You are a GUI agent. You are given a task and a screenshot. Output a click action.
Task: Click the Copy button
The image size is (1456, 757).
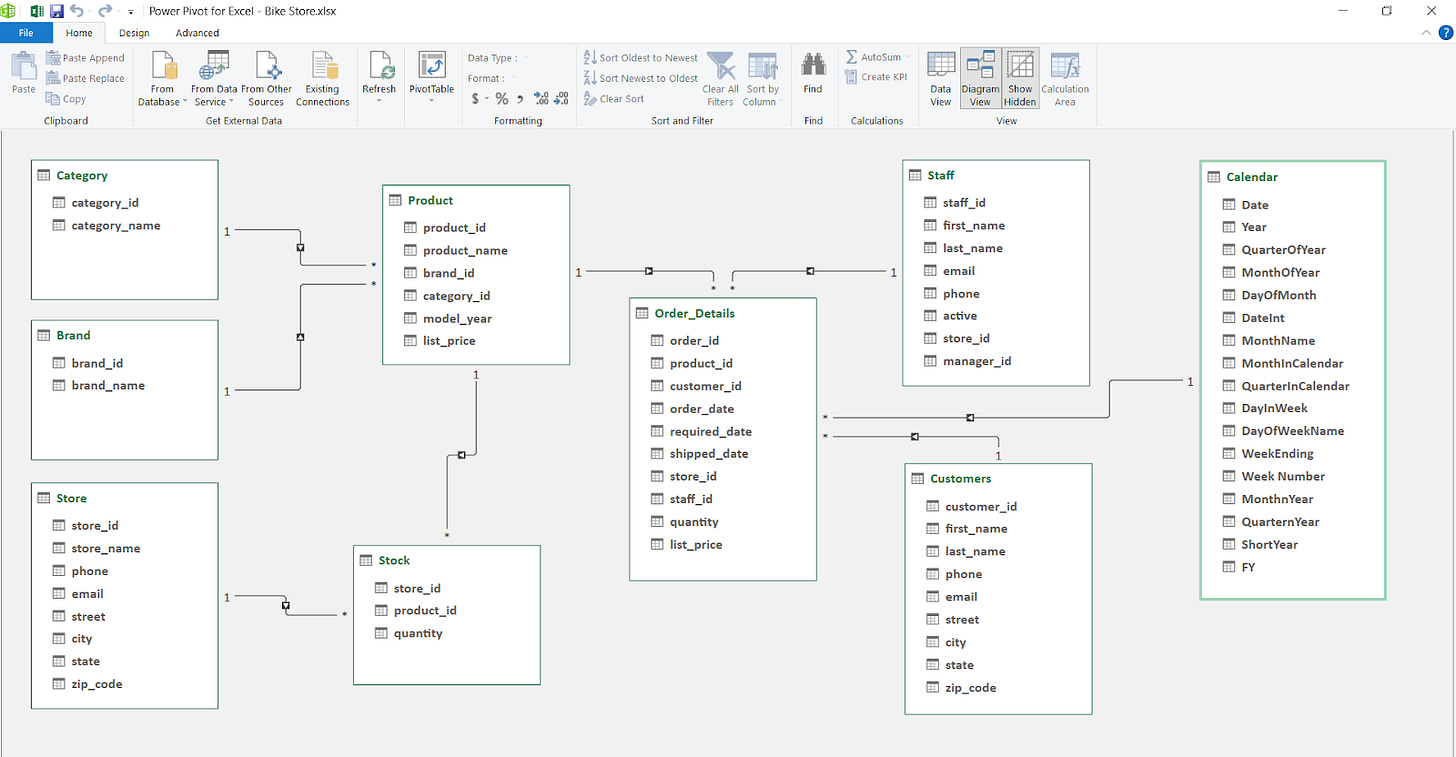tap(66, 99)
